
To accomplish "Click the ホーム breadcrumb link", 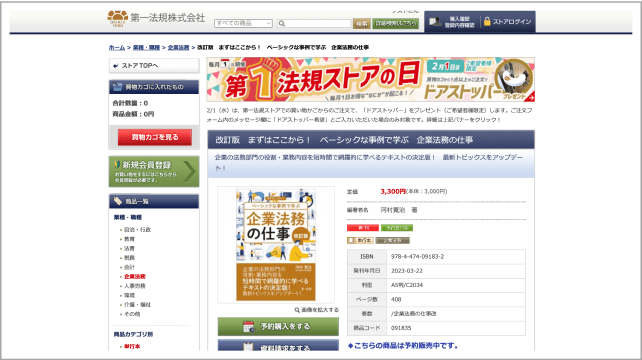I will [117, 48].
